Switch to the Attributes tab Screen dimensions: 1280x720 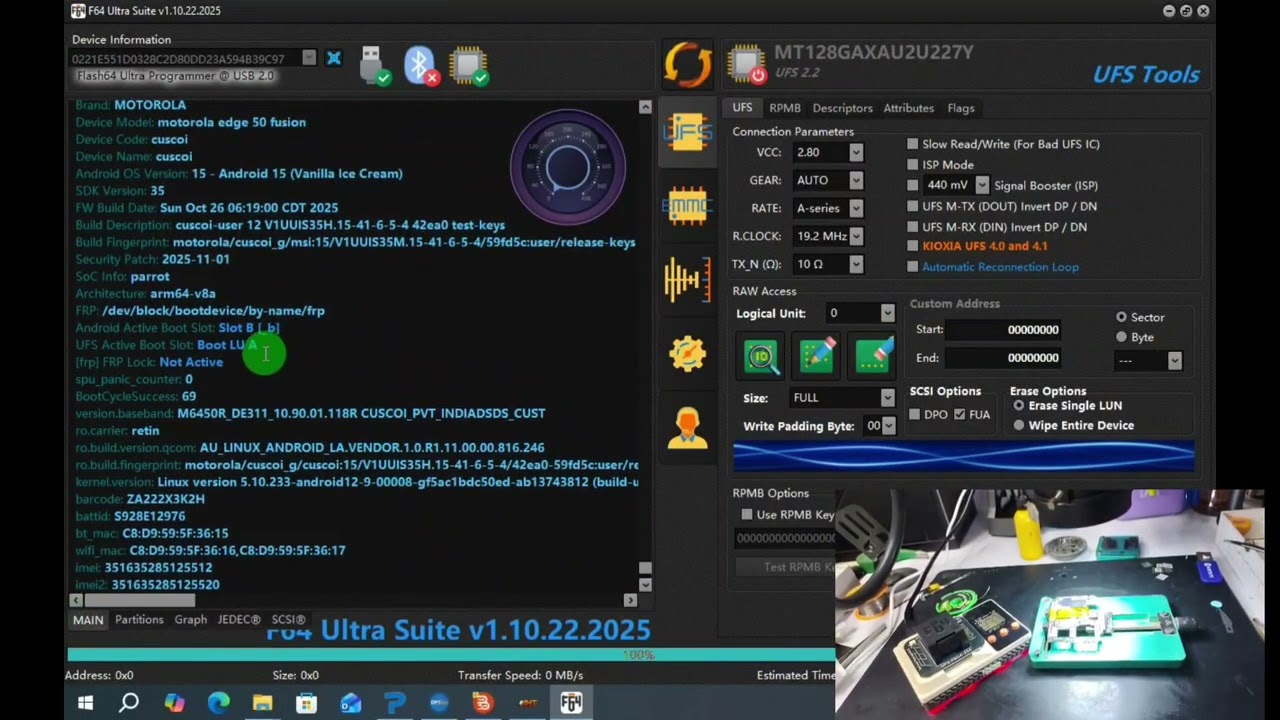click(908, 108)
